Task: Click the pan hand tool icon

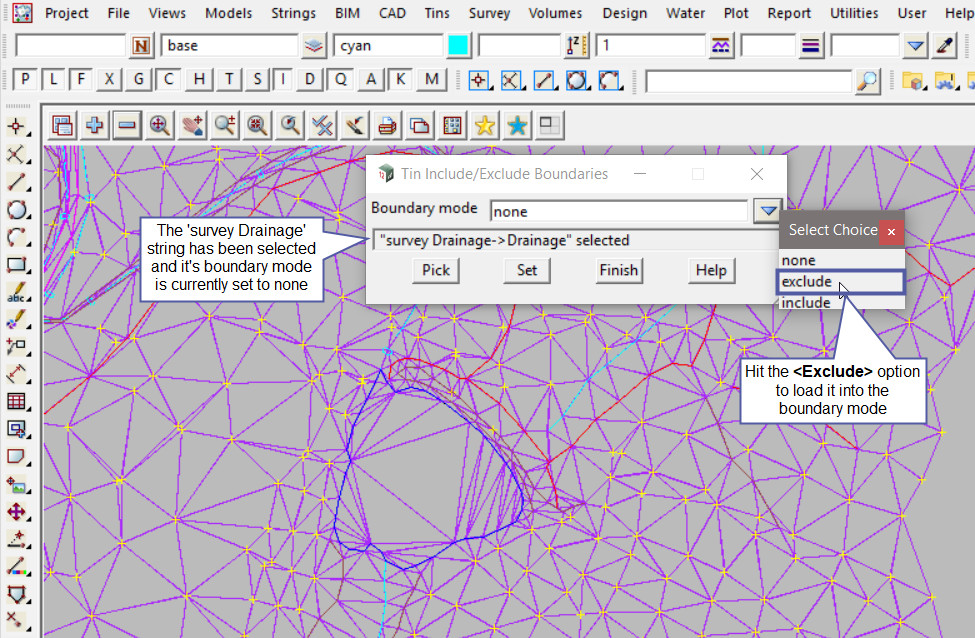Action: coord(192,125)
